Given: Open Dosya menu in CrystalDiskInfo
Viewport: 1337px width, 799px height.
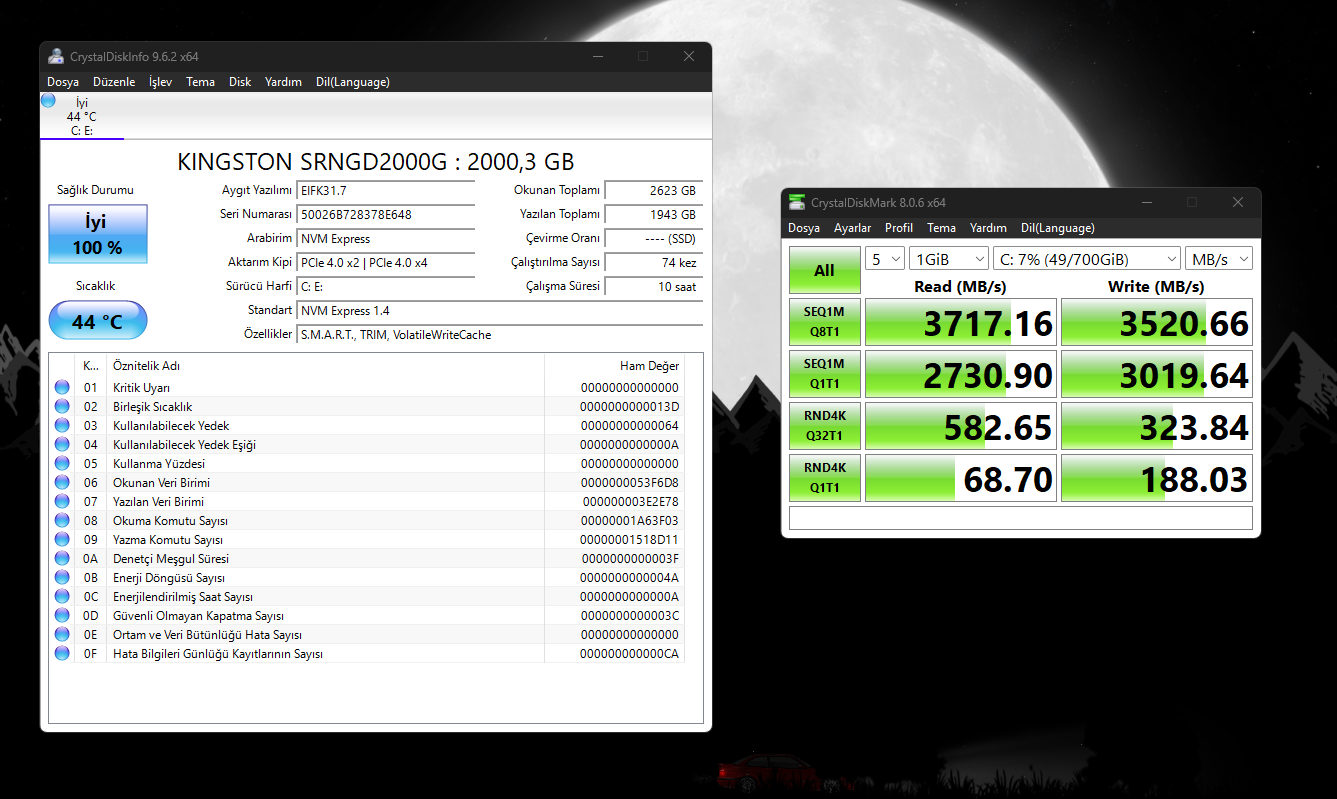Looking at the screenshot, I should [x=63, y=82].
